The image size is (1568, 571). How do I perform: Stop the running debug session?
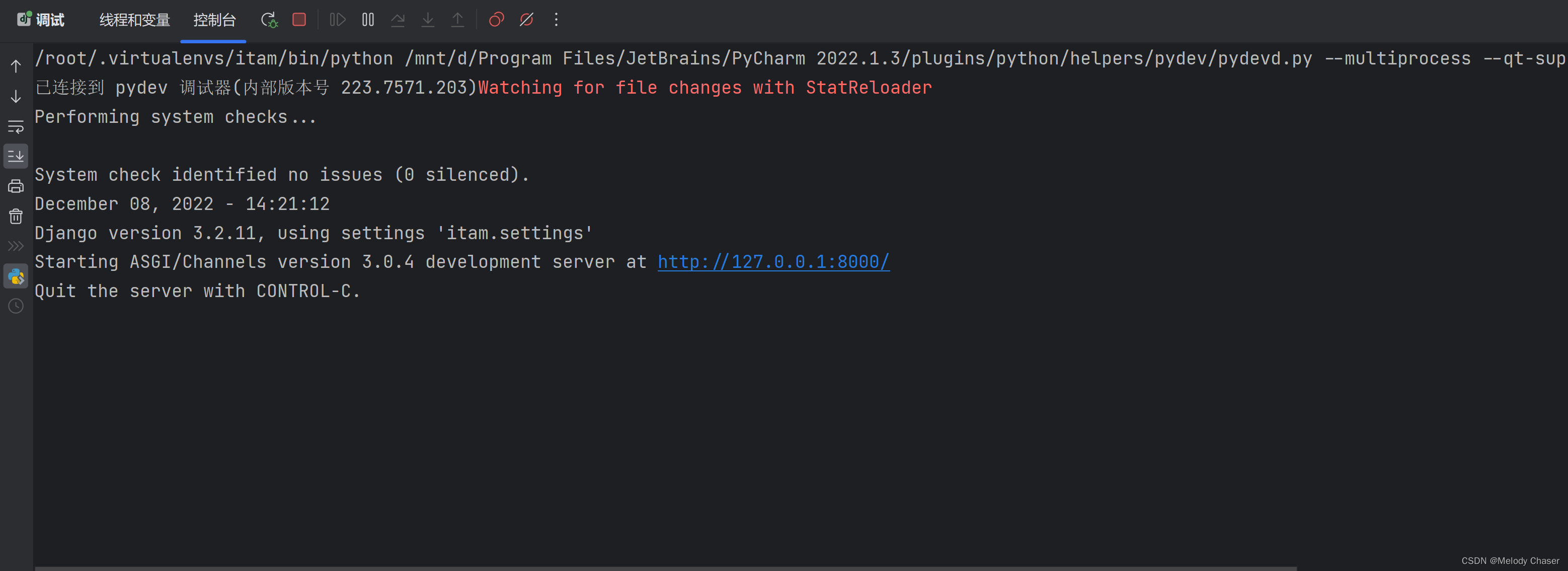pos(299,20)
